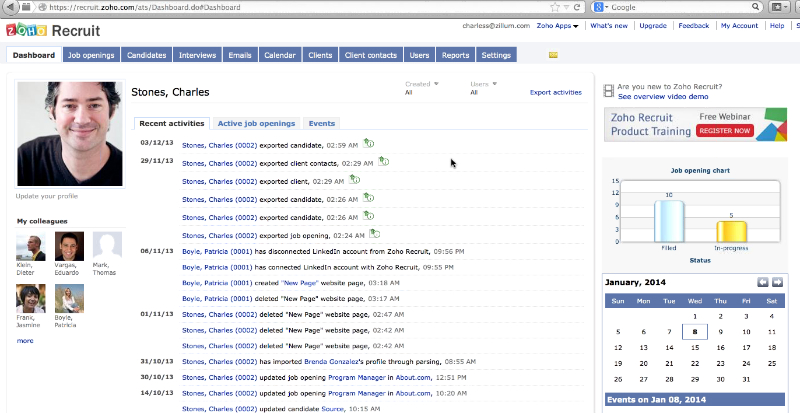Click the video film icon for overview demo

tap(610, 92)
